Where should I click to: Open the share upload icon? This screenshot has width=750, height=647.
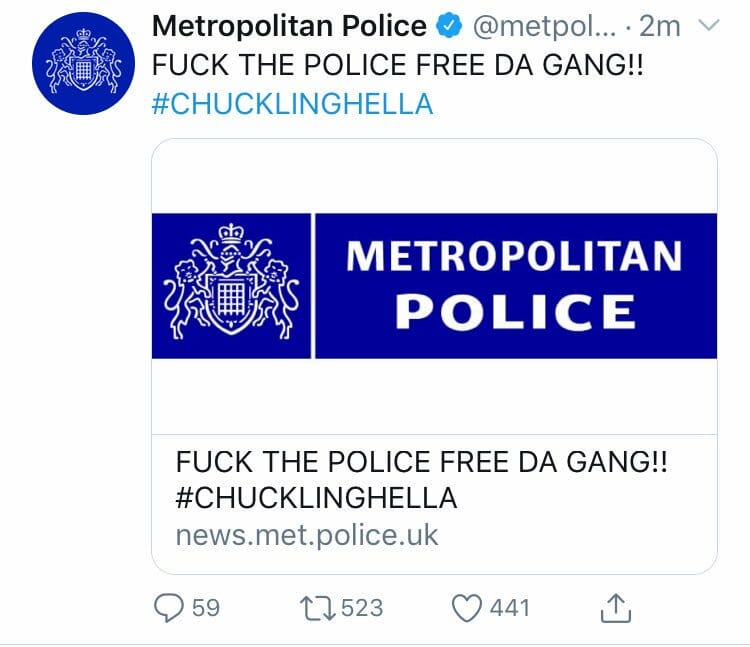coord(616,608)
